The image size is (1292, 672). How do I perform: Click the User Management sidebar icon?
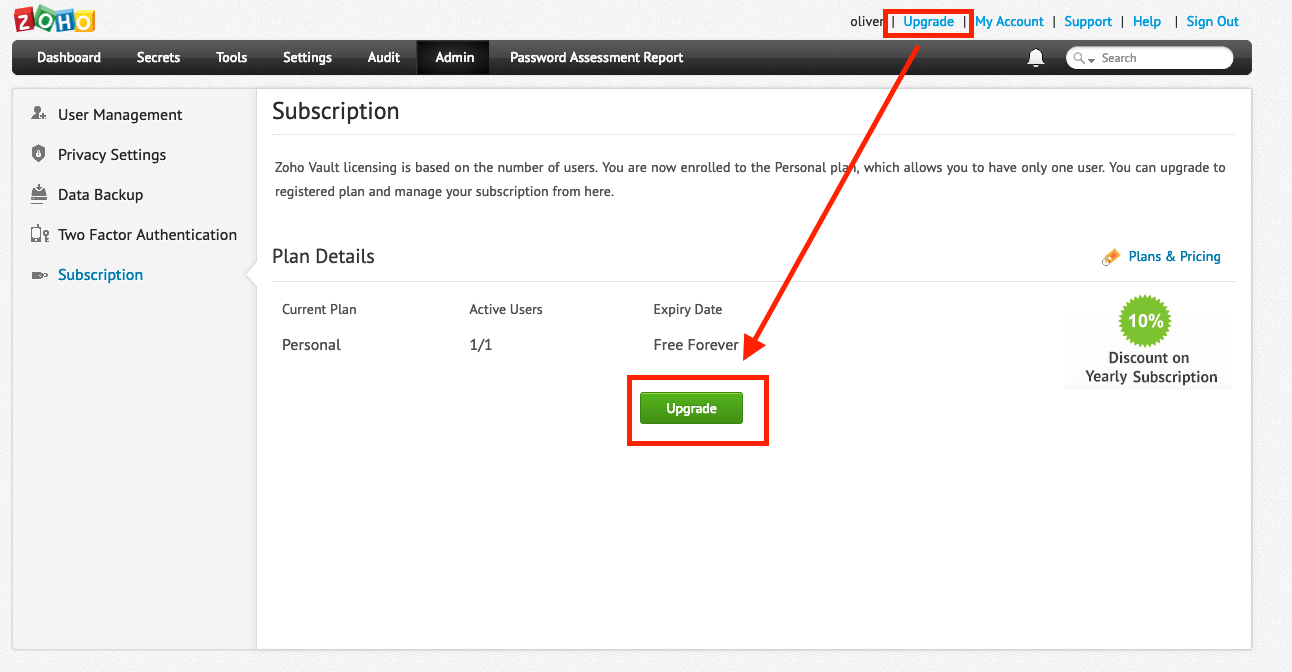[39, 114]
